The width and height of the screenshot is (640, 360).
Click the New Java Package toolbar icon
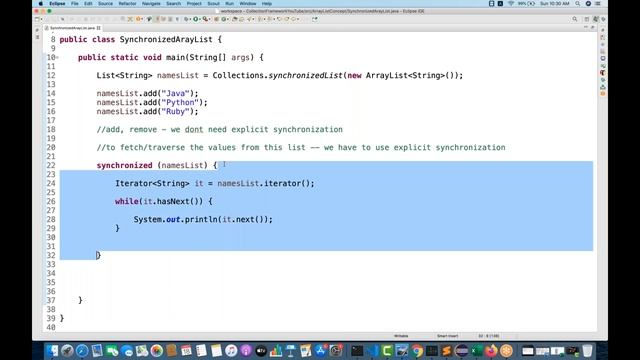tap(216, 19)
